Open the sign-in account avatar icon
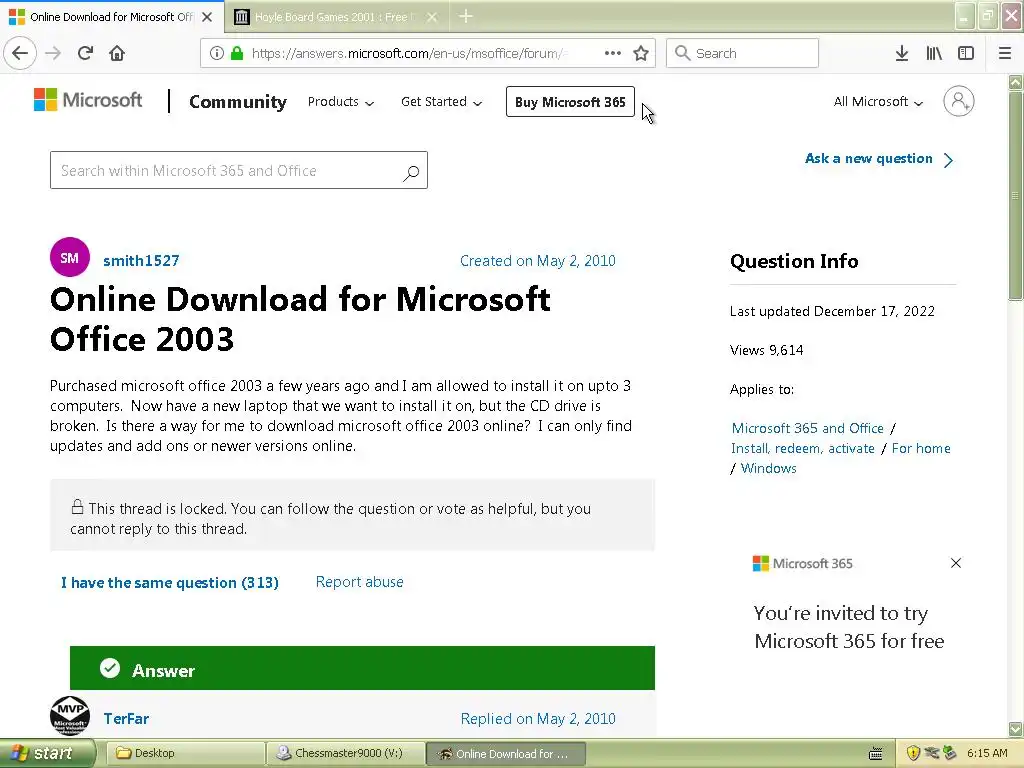Image resolution: width=1024 pixels, height=768 pixels. [x=959, y=101]
